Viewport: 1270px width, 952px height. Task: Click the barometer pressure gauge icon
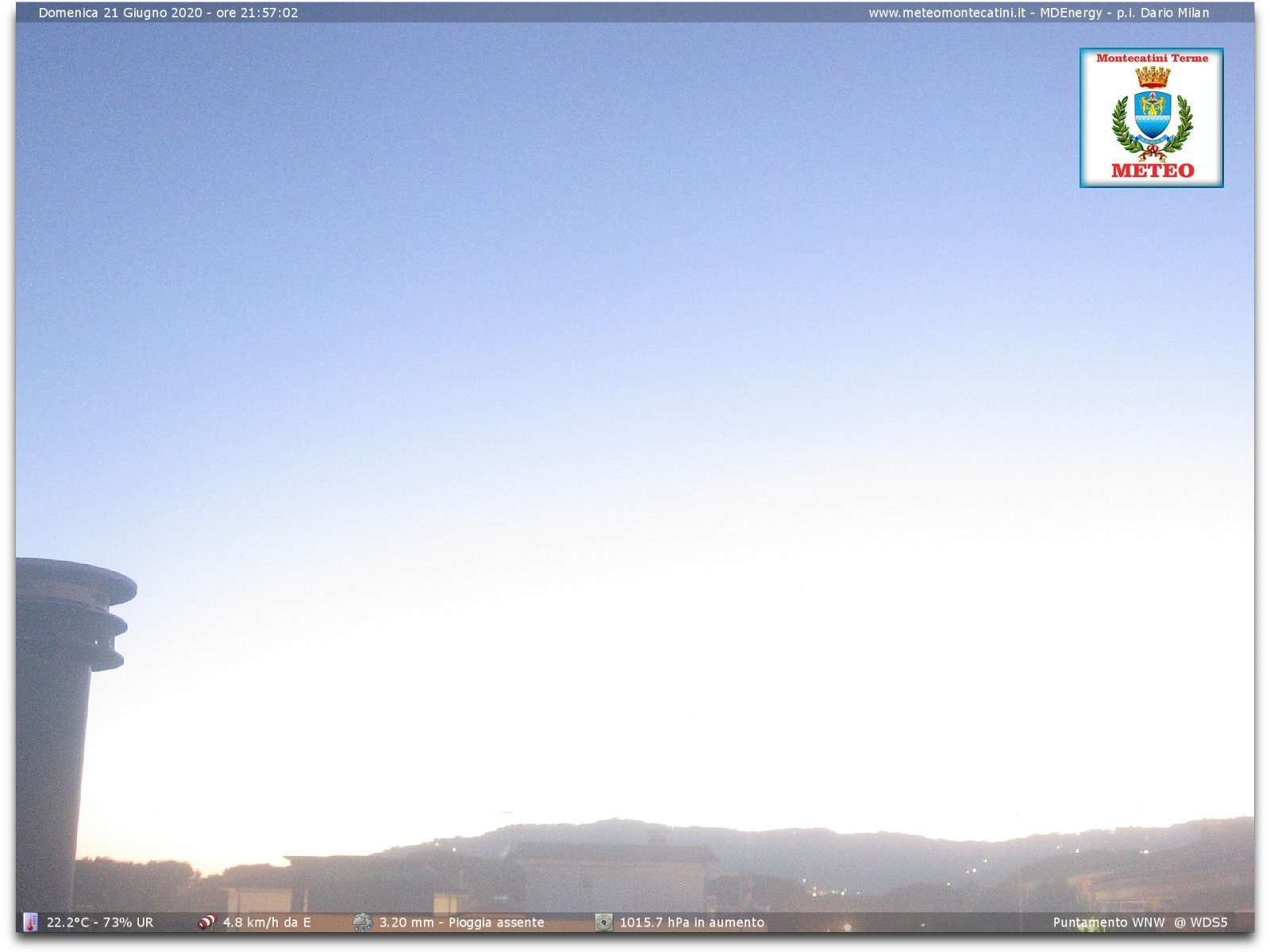coord(604,922)
